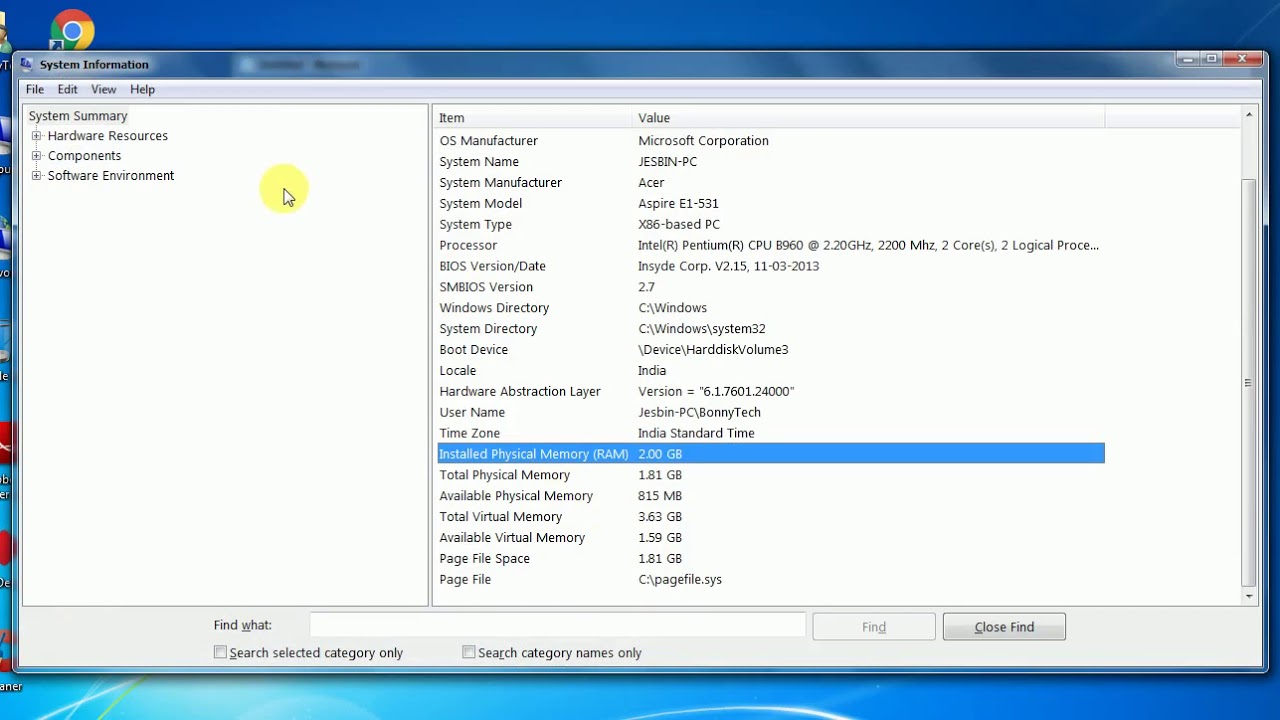Expand the Software Environment node
Image resolution: width=1280 pixels, height=720 pixels.
pos(37,176)
